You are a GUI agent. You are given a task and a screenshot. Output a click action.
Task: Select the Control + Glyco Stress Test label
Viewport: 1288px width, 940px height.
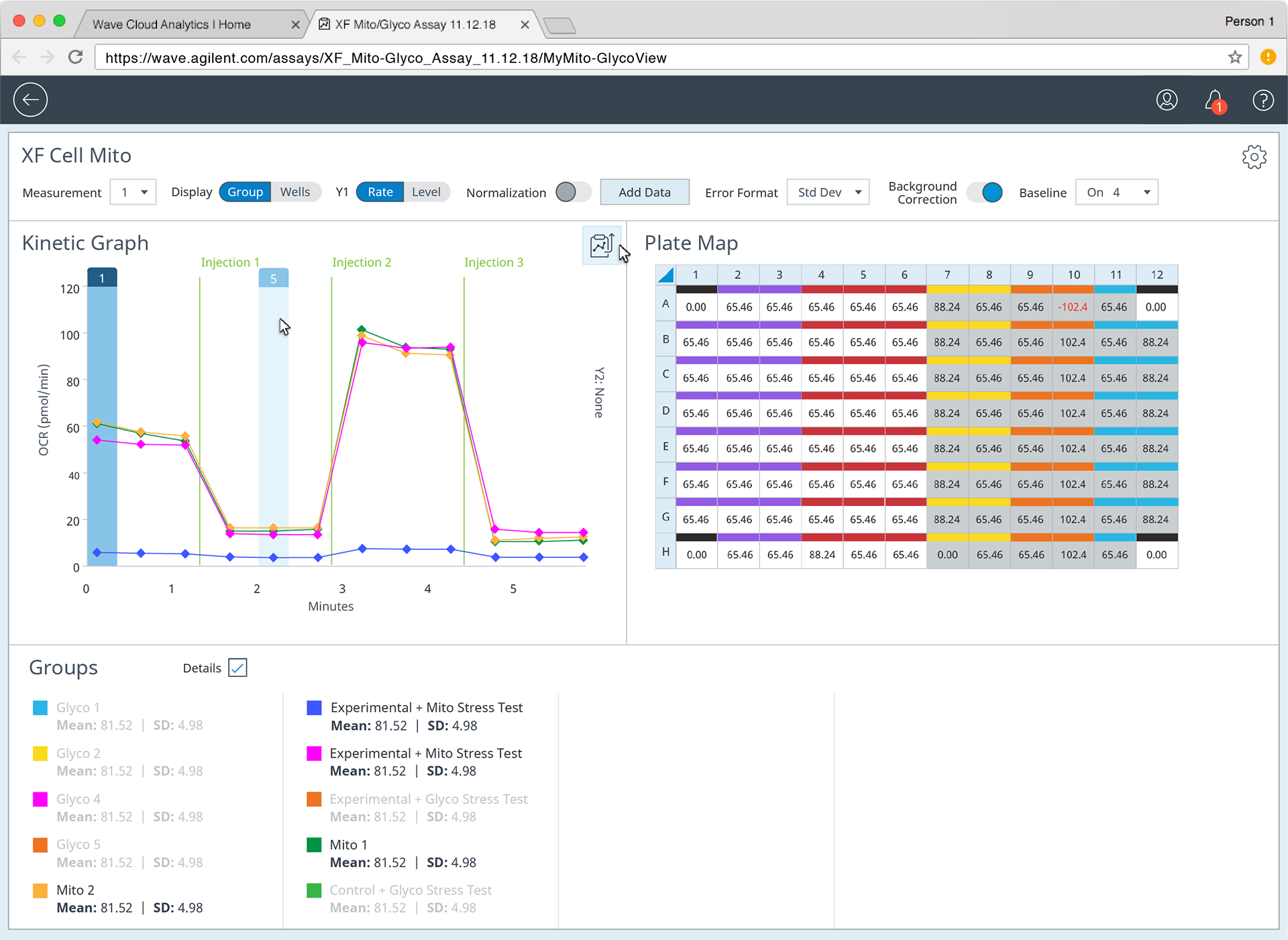click(411, 890)
